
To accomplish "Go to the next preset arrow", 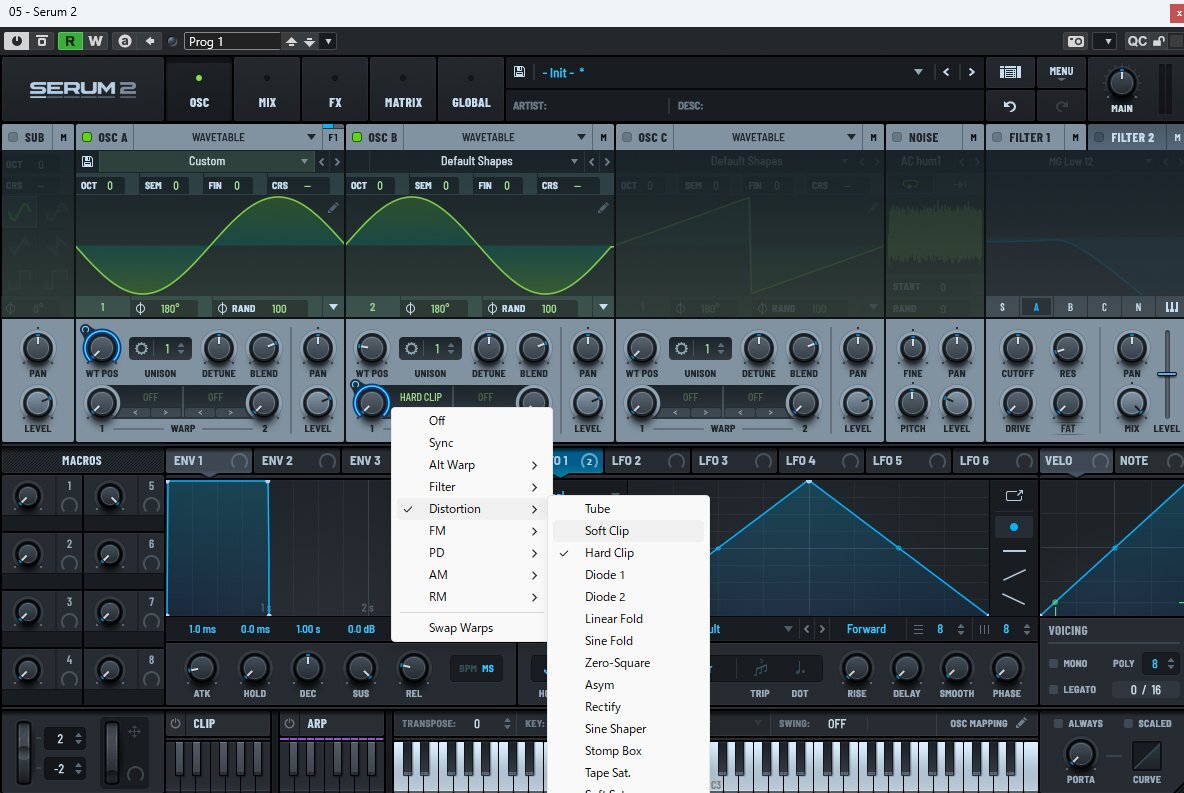I will [x=972, y=72].
